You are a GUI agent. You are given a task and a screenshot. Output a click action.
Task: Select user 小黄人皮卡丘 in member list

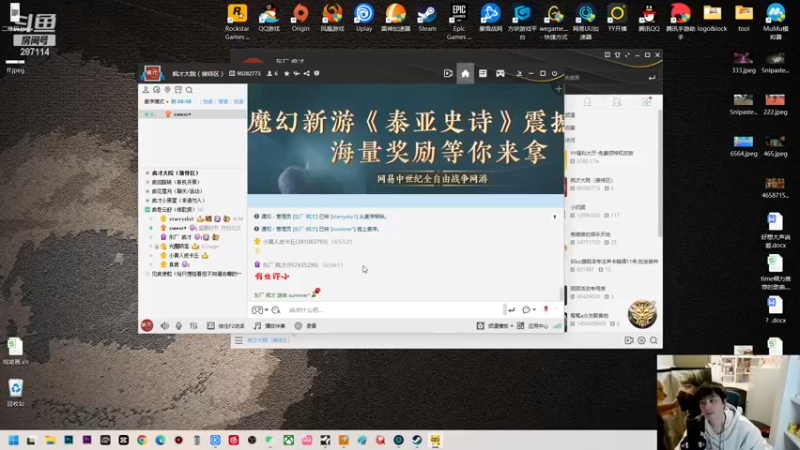click(x=184, y=256)
